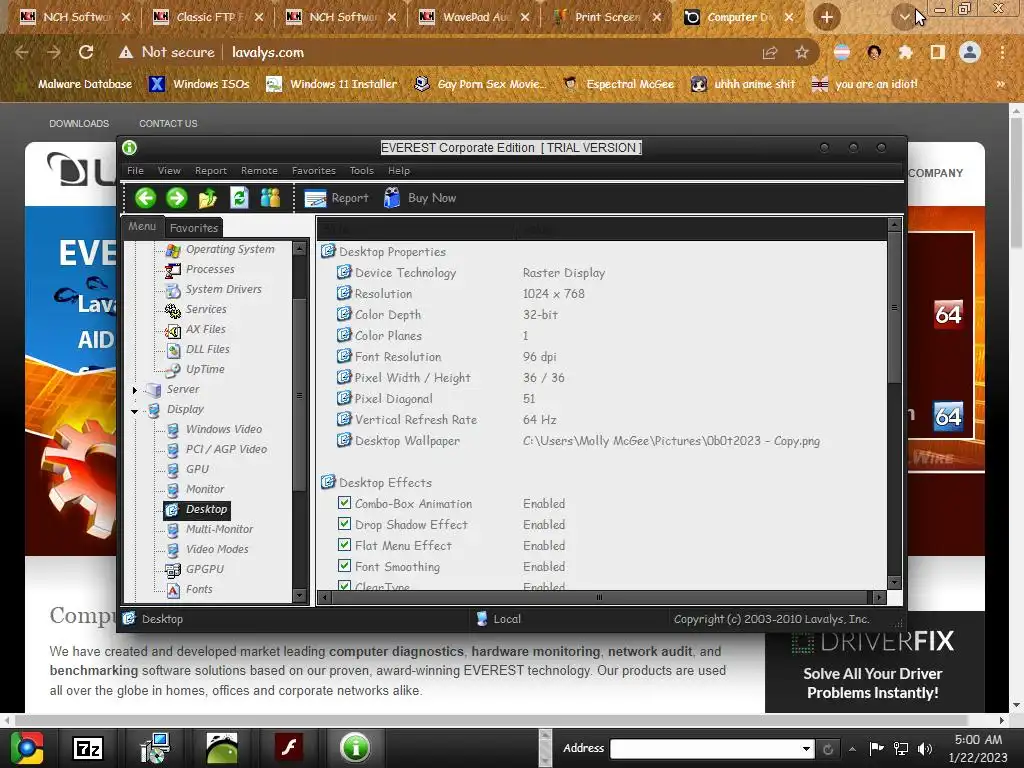Screen dimensions: 1024x768
Task: Refresh the EVEREST page
Action: point(239,197)
